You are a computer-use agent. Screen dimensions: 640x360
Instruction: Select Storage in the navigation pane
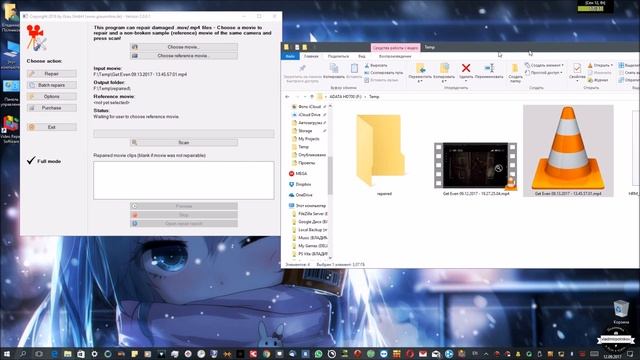click(x=305, y=131)
